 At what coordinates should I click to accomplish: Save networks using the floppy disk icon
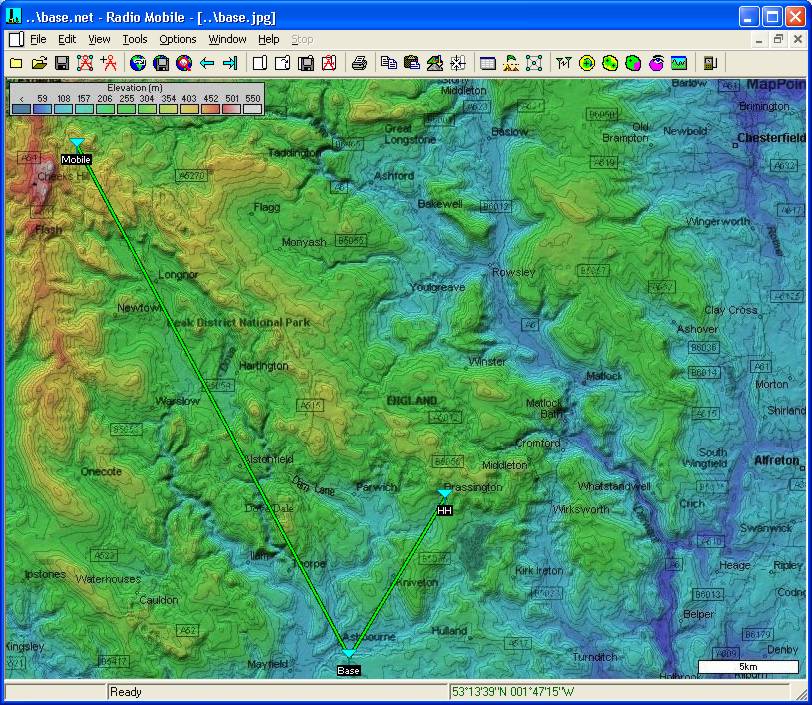[62, 63]
